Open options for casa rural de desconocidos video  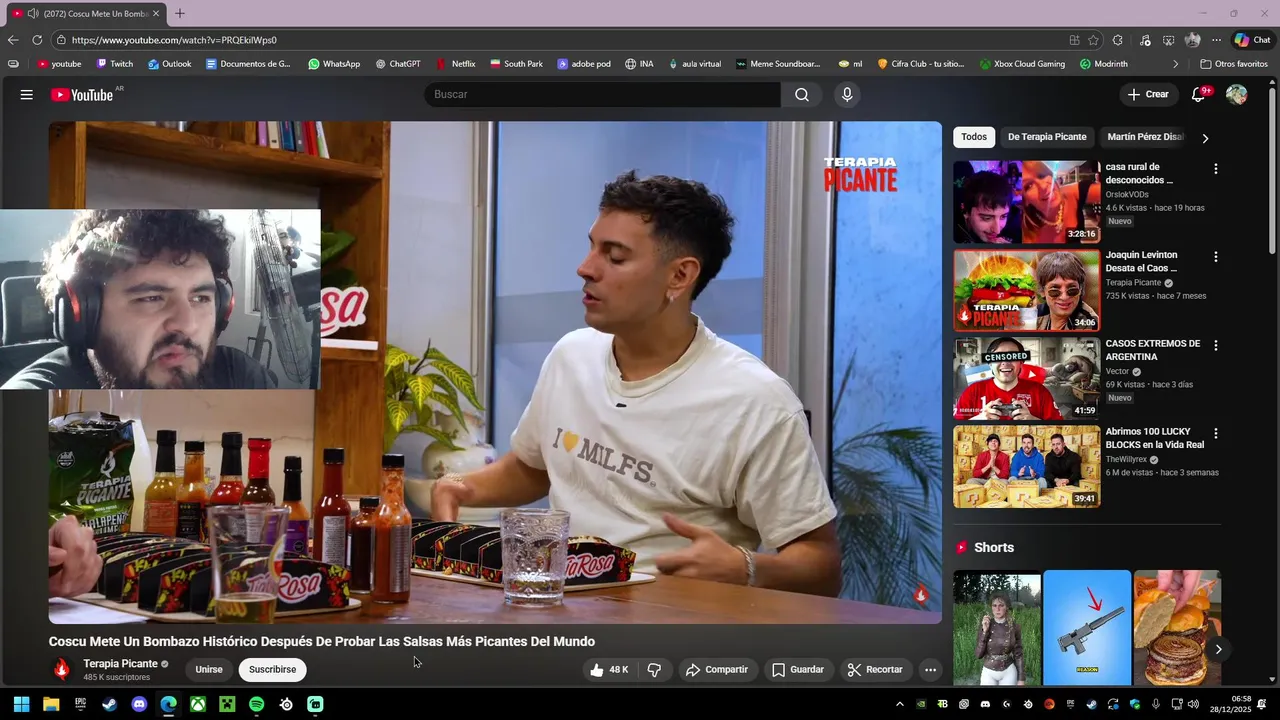coord(1216,169)
